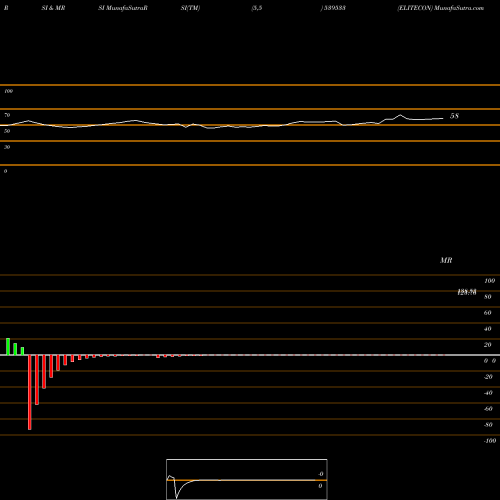Click the -40 label on the MR axis
The height and width of the screenshot is (500, 500).
pyautogui.click(x=488, y=393)
